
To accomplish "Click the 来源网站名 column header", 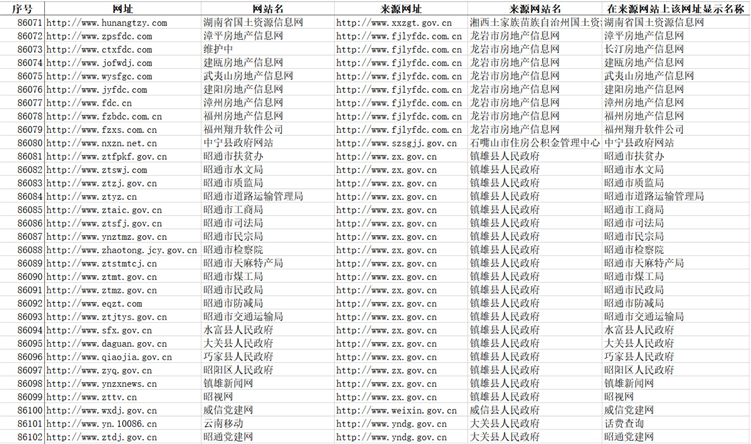I will pos(535,7).
